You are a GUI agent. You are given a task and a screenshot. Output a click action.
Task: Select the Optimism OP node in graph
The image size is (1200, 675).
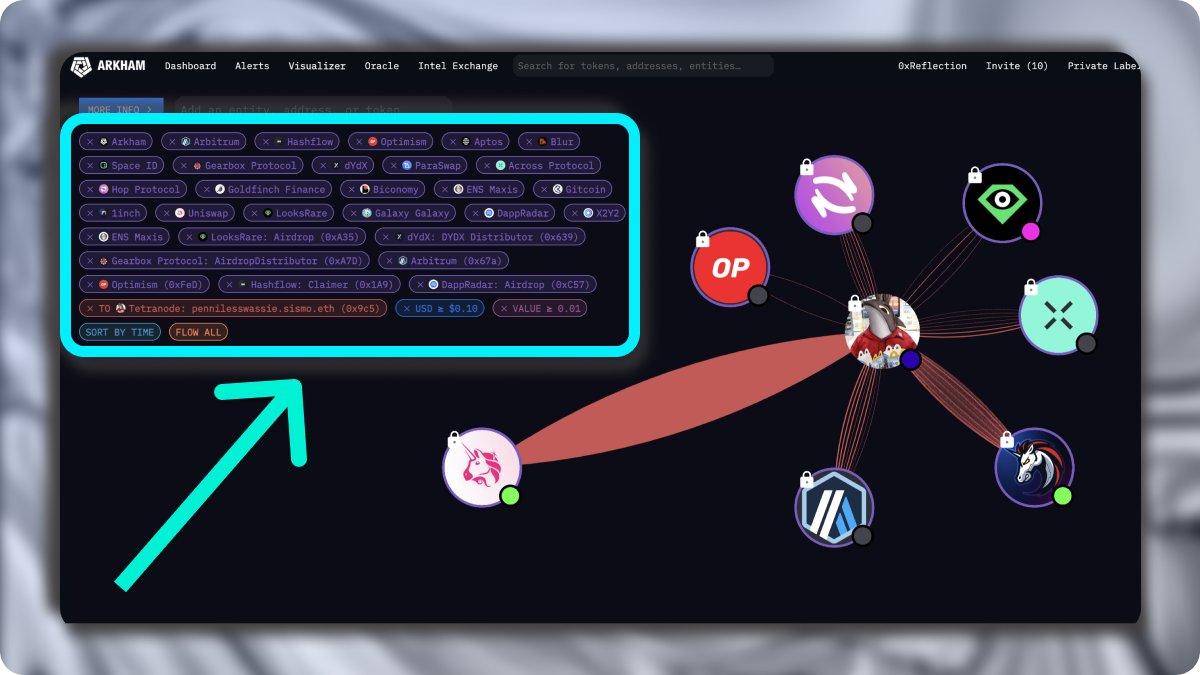(x=730, y=267)
